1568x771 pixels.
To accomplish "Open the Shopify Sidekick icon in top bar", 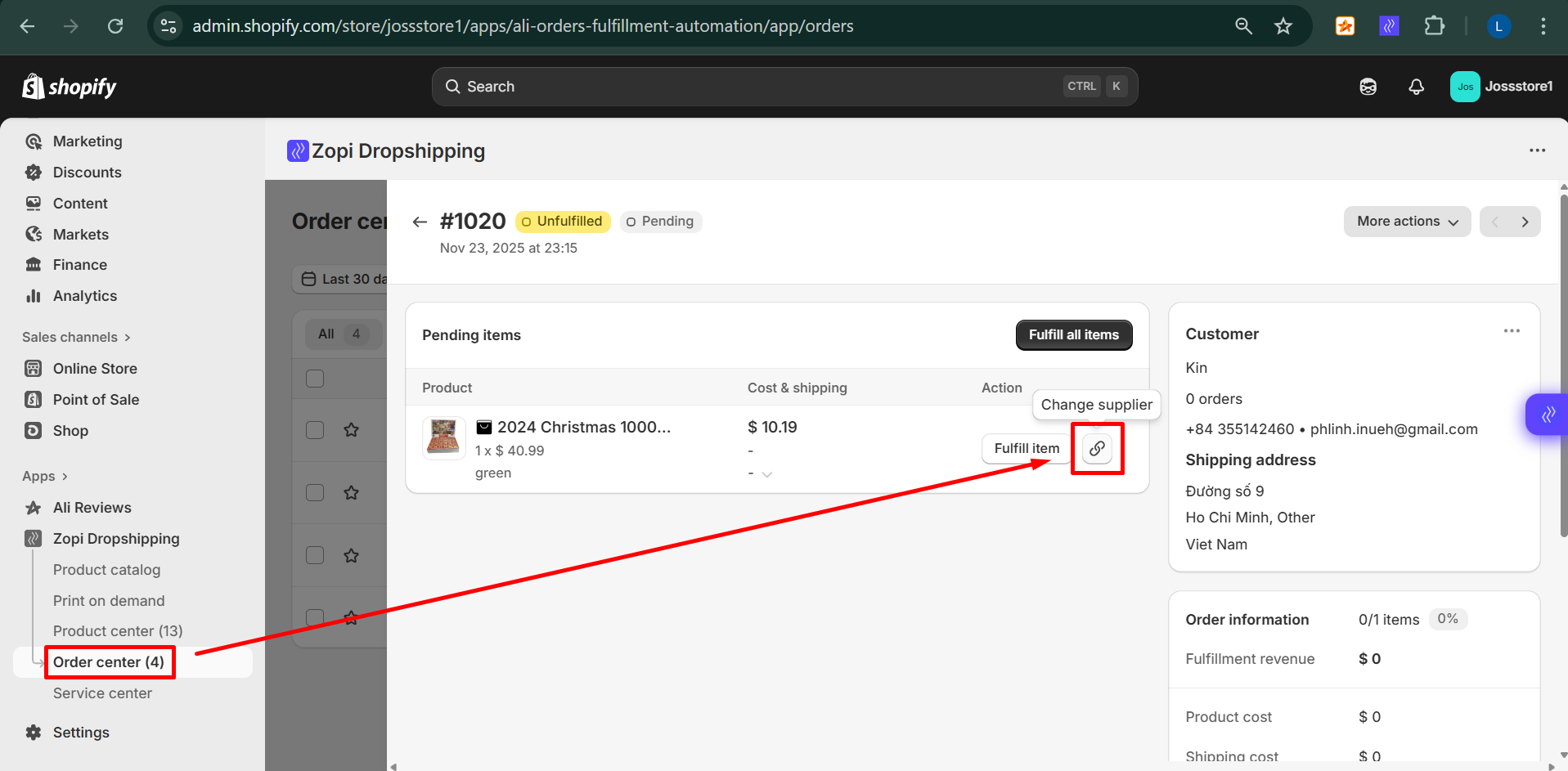I will click(1368, 87).
